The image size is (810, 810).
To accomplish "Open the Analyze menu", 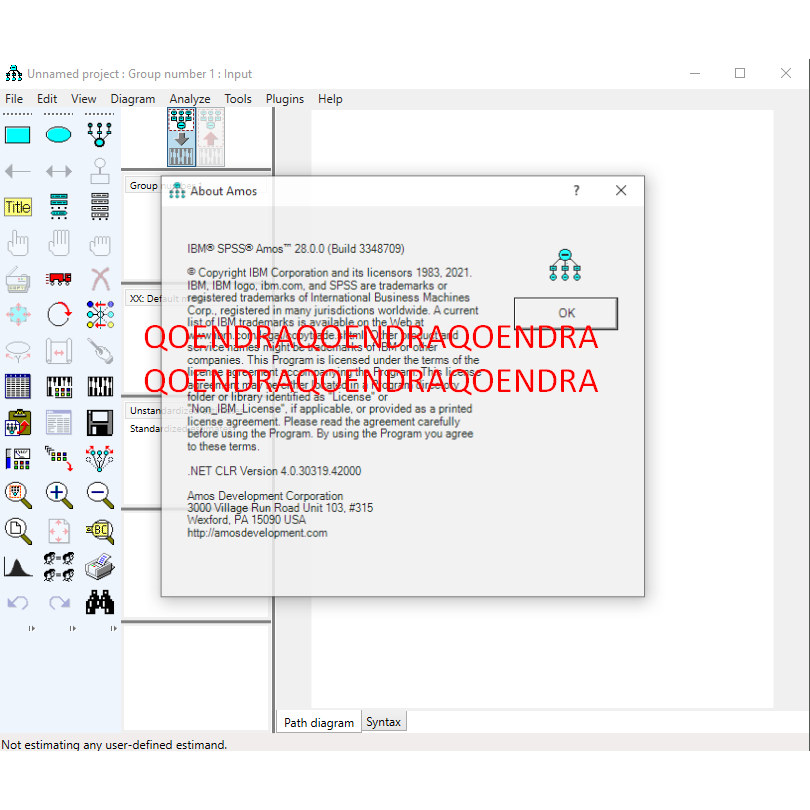I will point(189,99).
